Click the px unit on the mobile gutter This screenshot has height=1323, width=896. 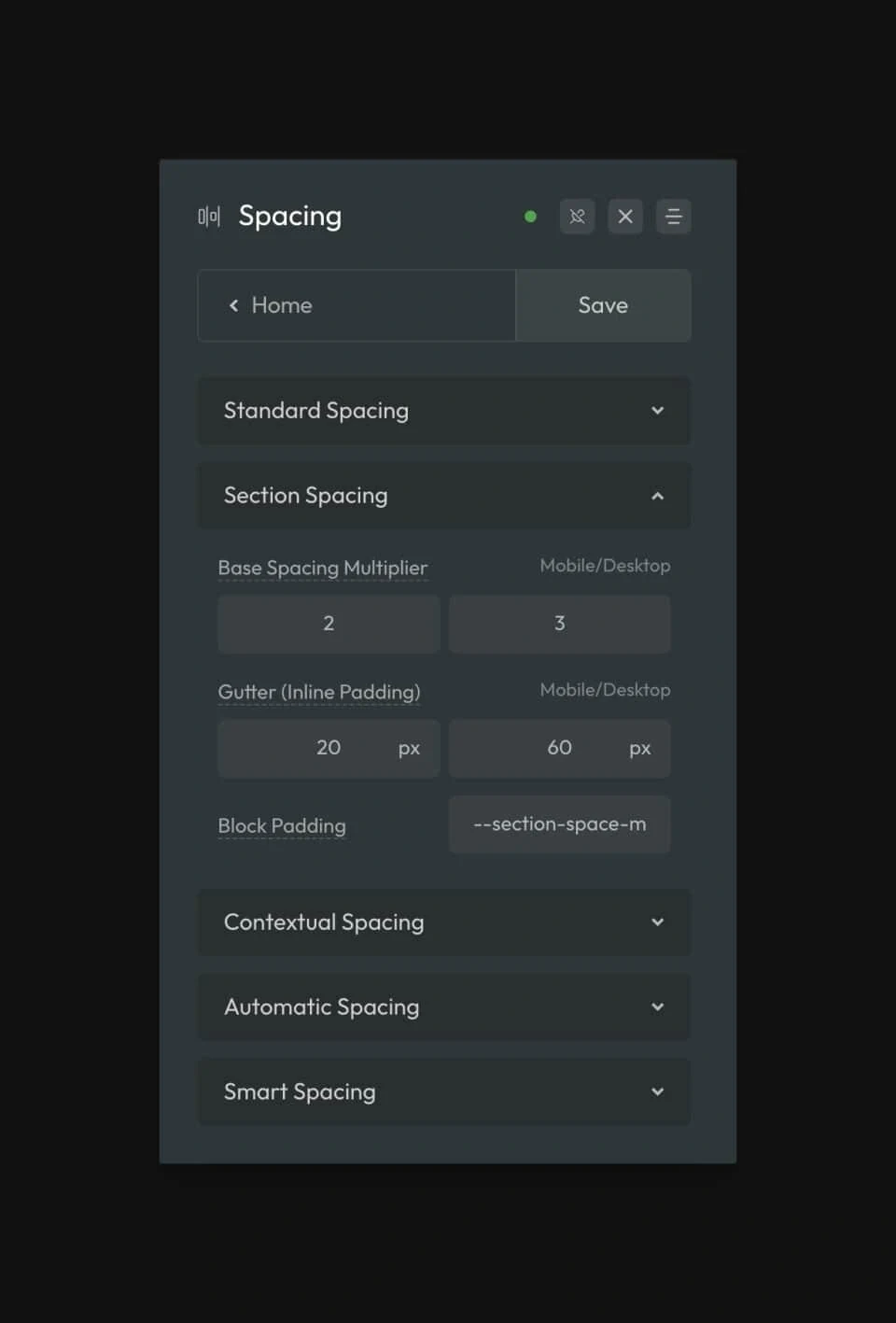point(409,748)
